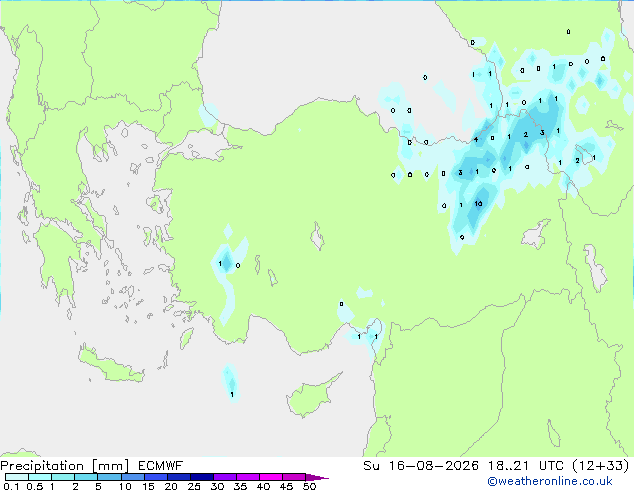Click the 'Precipitation [mm]' title text
The image size is (634, 490).
[65, 466]
